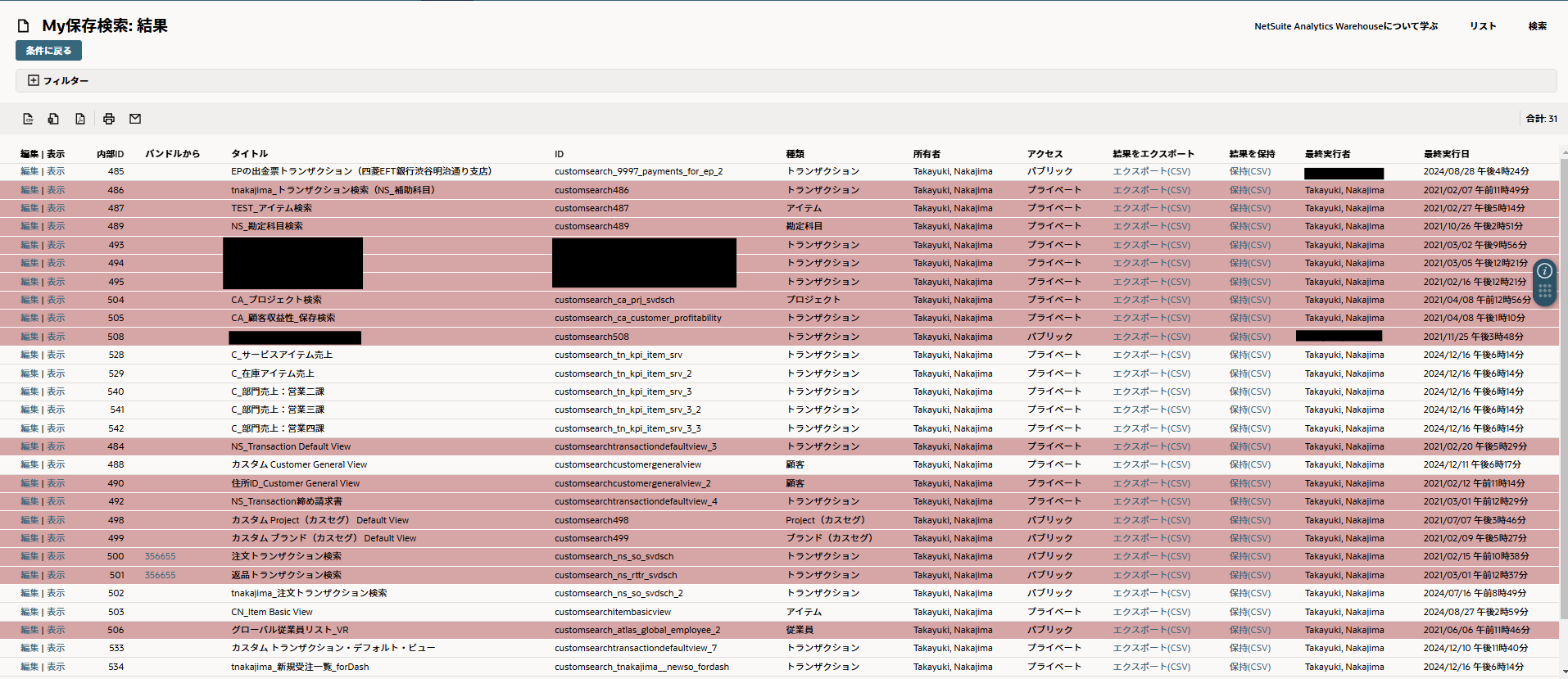Click 保持(CSV) for customsearch_tn_kpi_item_srv_3 row

pos(1249,392)
